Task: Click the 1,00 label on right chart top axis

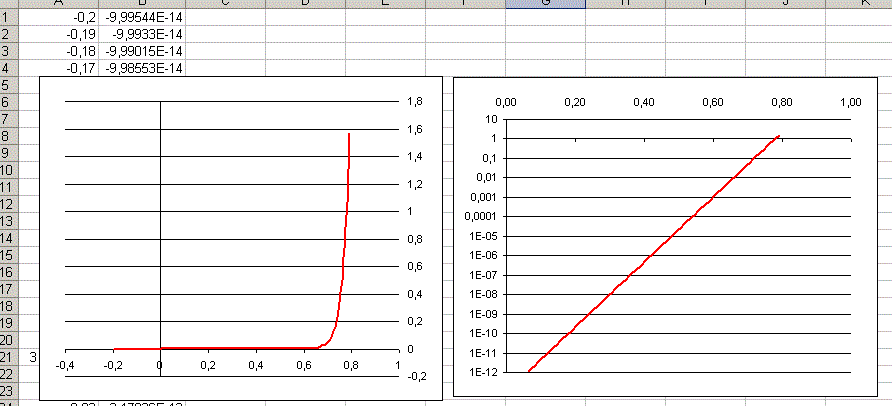Action: pyautogui.click(x=850, y=102)
